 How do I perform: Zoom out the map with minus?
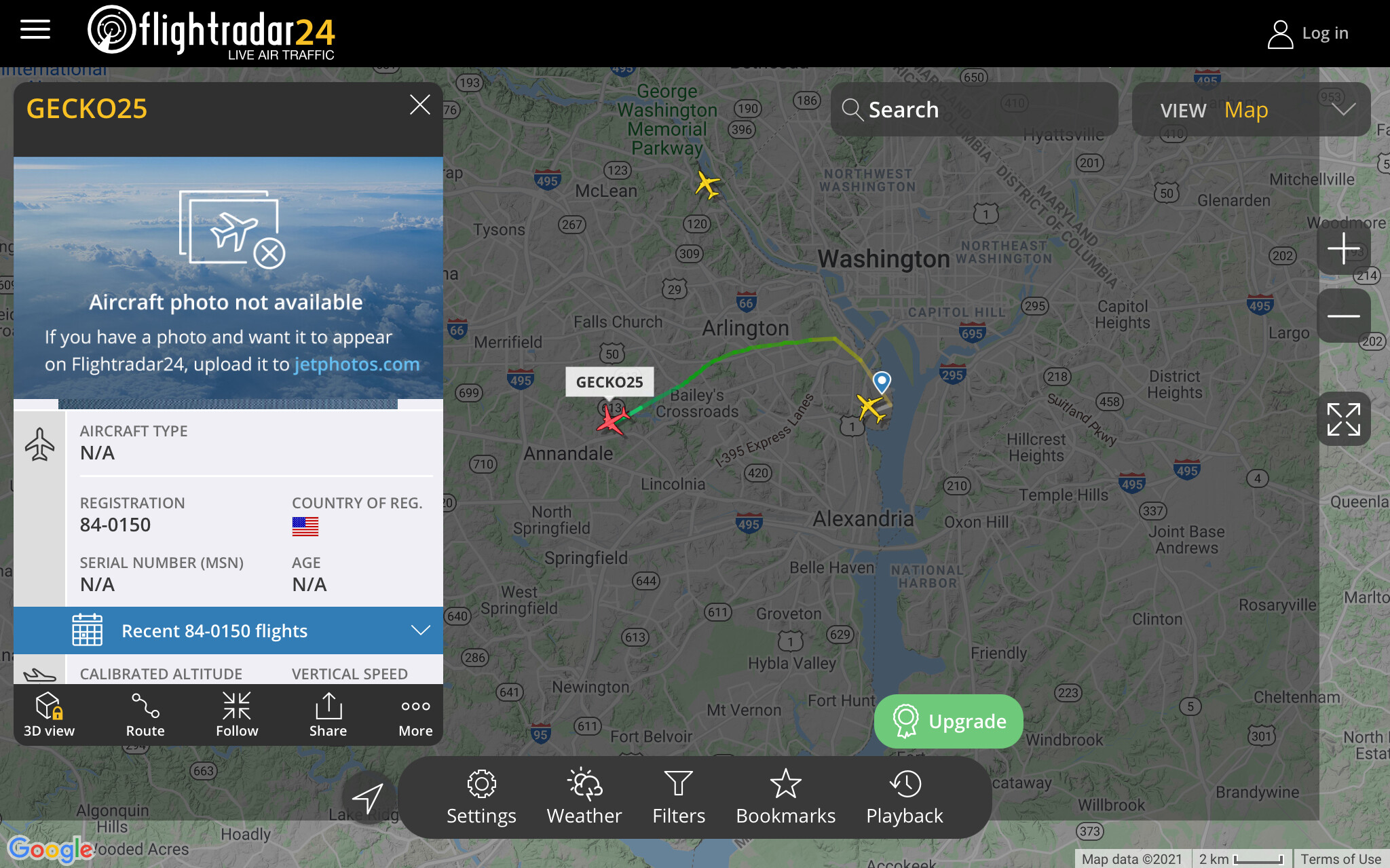click(x=1343, y=316)
